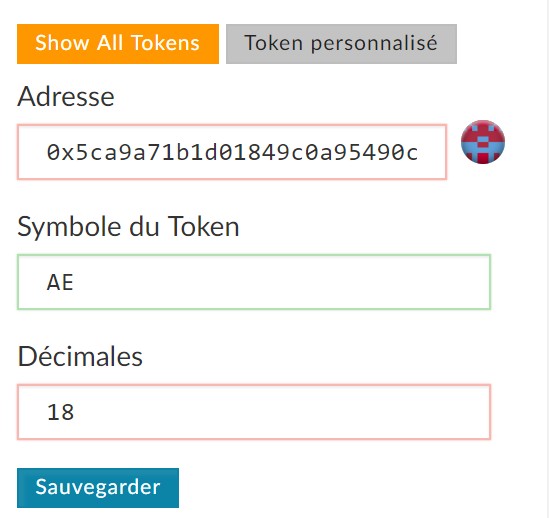Focus the Symbole du Token input field
This screenshot has width=549, height=518.
tap(254, 282)
